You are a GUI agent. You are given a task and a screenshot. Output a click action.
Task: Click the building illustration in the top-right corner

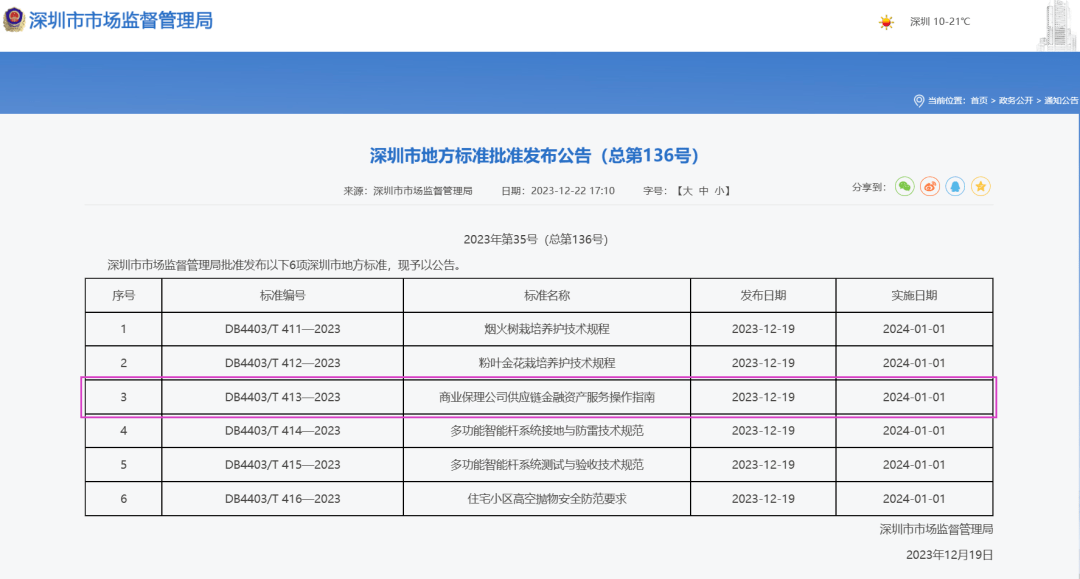[x=1056, y=24]
